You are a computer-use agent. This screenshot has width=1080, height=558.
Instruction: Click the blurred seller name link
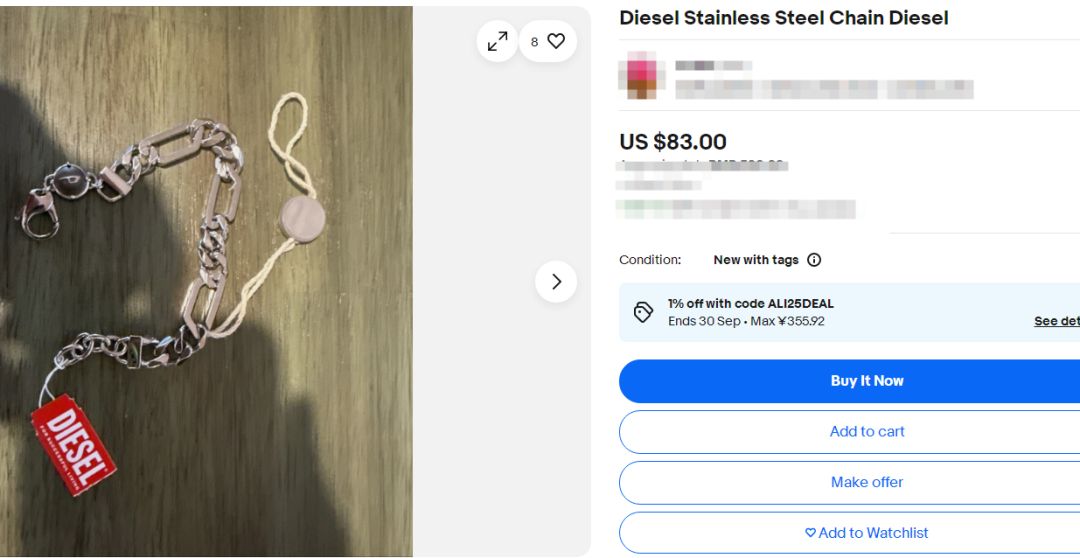(713, 66)
